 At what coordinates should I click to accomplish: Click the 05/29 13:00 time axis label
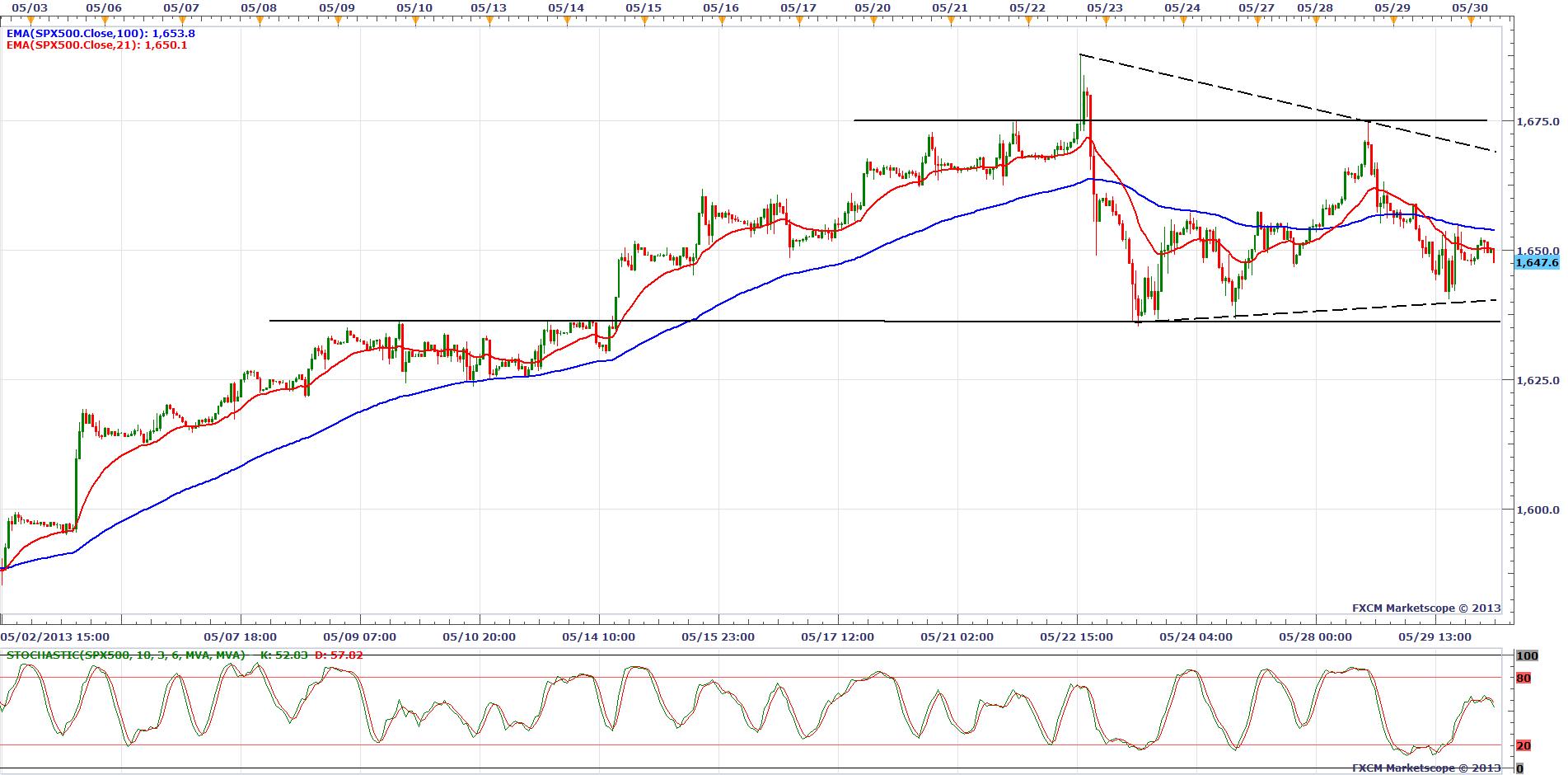[x=1435, y=637]
